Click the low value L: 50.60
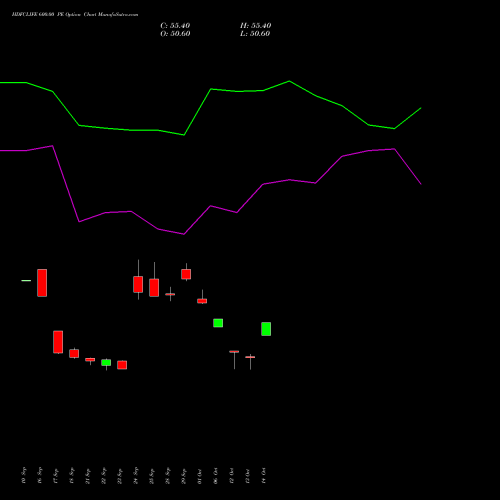500x500 pixels. (255, 34)
